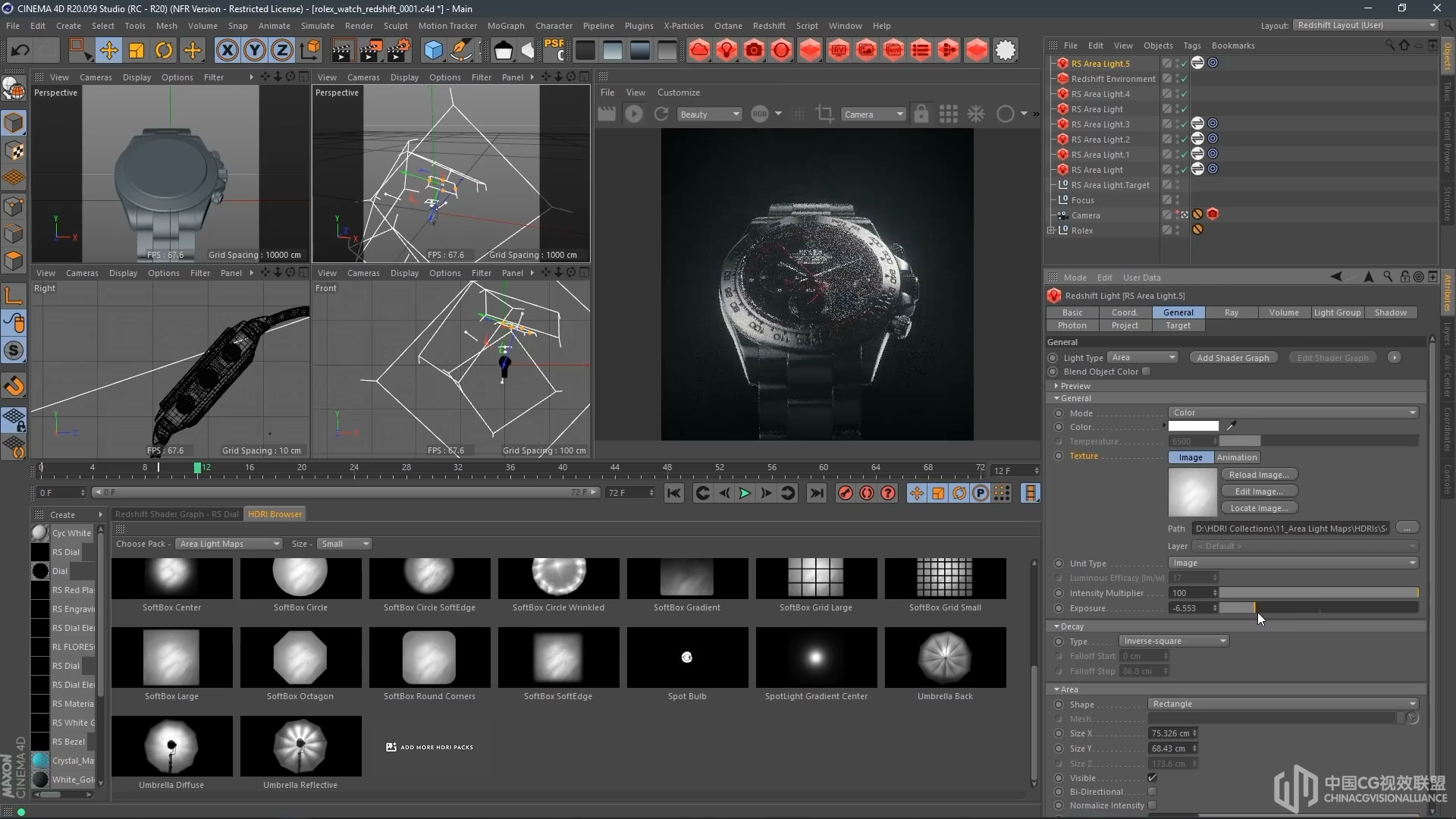Click the Texture Animation button

[x=1237, y=457]
